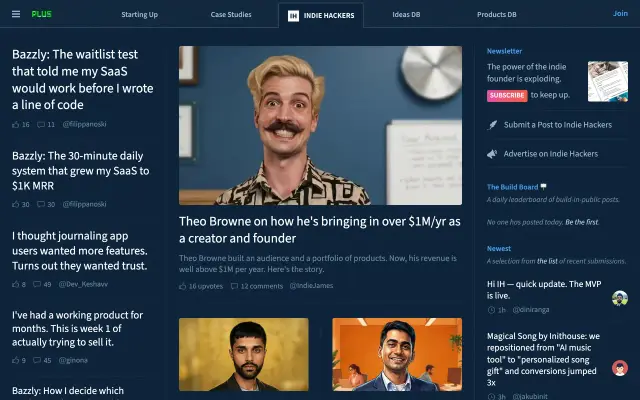
Task: Click 'the list' link of recent submissions
Action: 547,261
